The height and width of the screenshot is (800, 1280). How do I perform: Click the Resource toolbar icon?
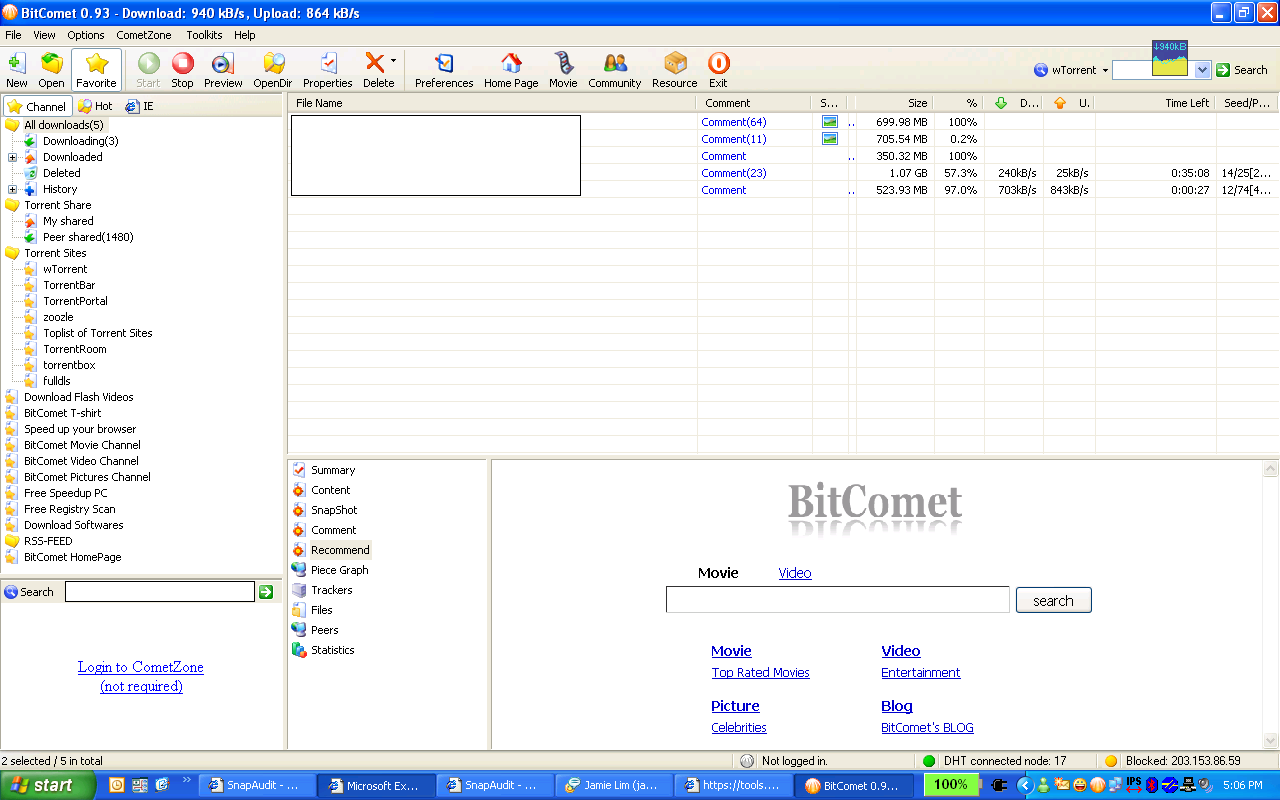[x=675, y=70]
